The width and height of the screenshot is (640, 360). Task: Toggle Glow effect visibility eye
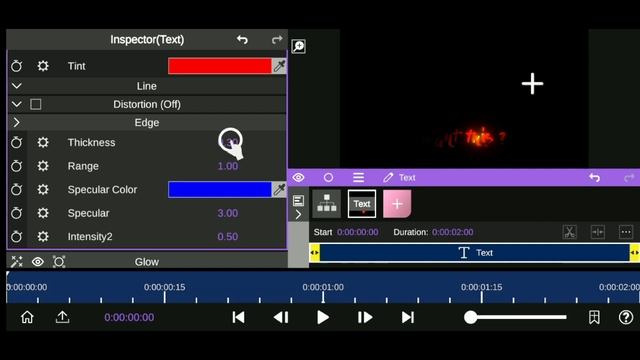point(38,262)
